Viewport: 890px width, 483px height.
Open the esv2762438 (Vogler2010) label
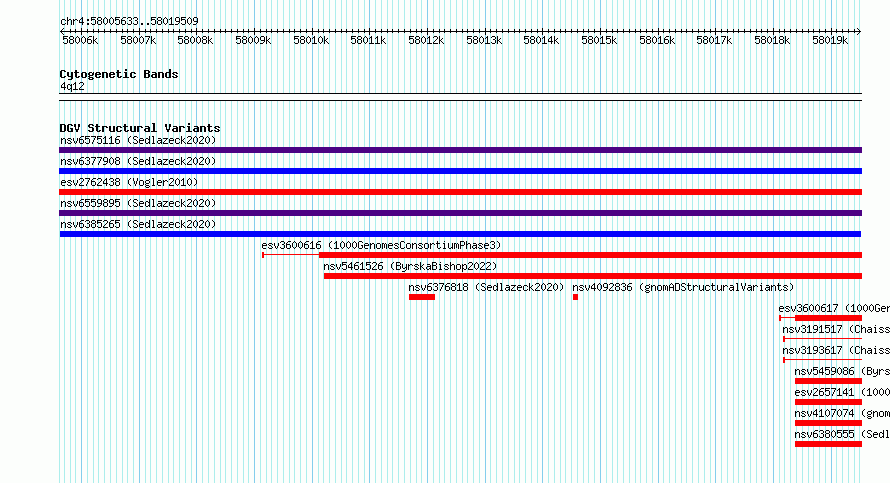(129, 182)
